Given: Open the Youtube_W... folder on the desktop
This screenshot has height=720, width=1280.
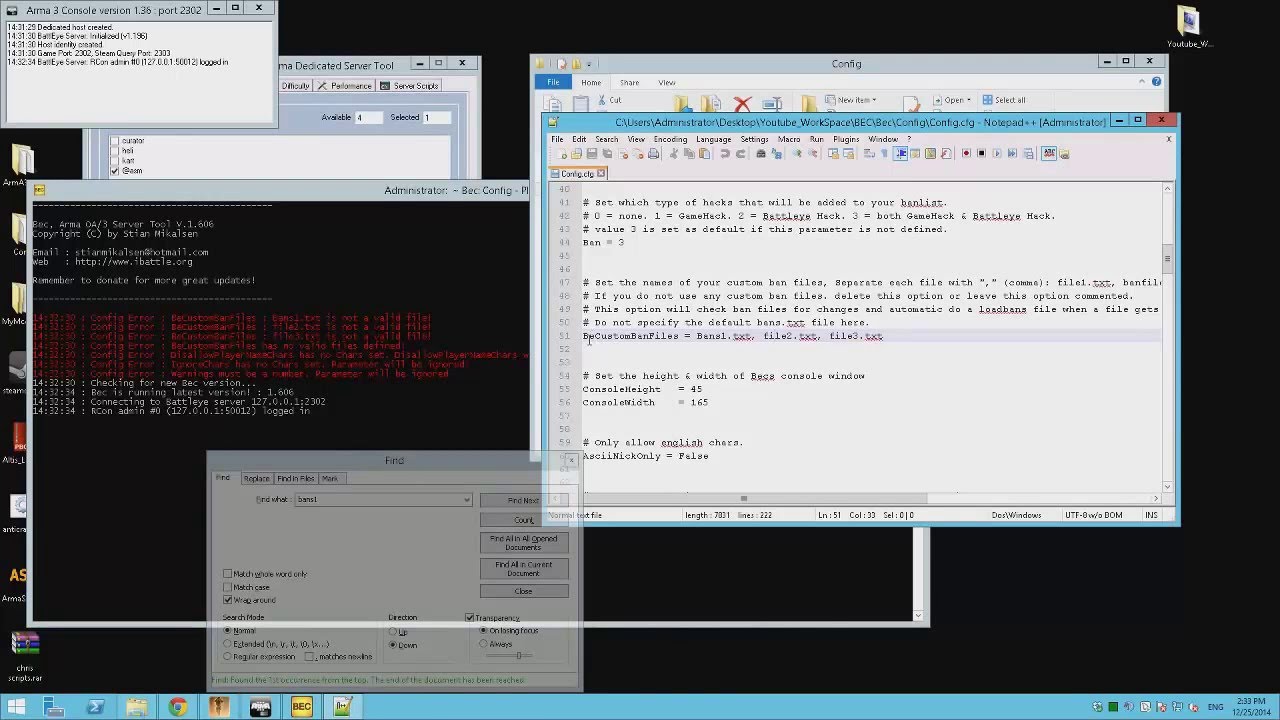Looking at the screenshot, I should click(1188, 28).
